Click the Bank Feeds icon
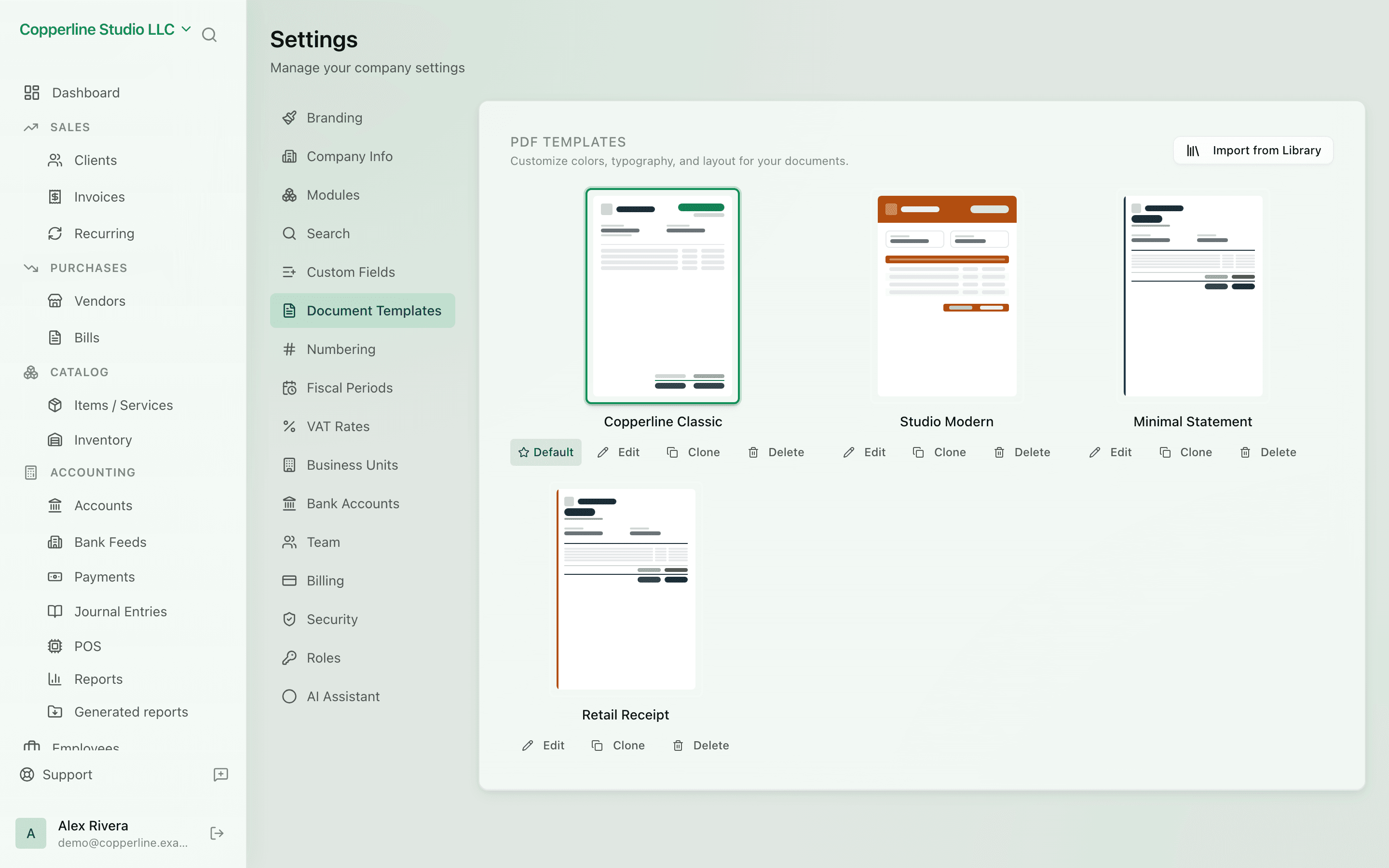Viewport: 1389px width, 868px height. coord(55,542)
